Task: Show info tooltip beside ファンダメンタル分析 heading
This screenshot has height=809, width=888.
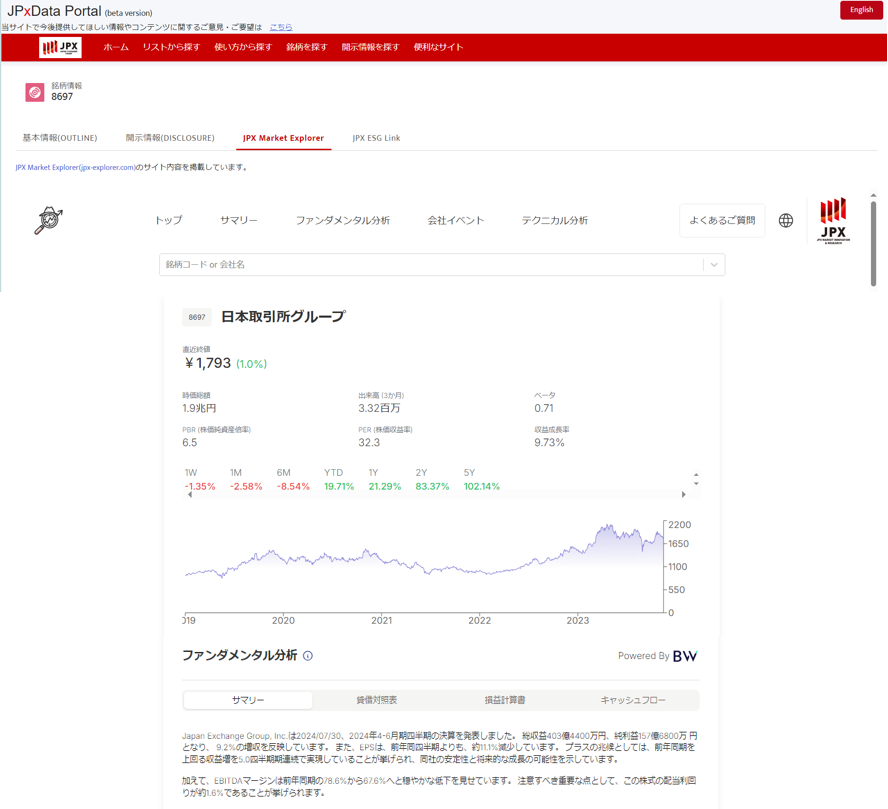Action: point(308,656)
